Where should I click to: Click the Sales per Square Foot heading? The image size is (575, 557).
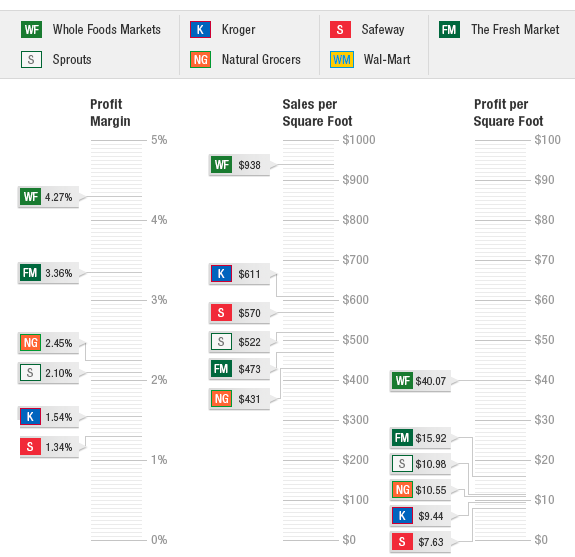pyautogui.click(x=317, y=113)
